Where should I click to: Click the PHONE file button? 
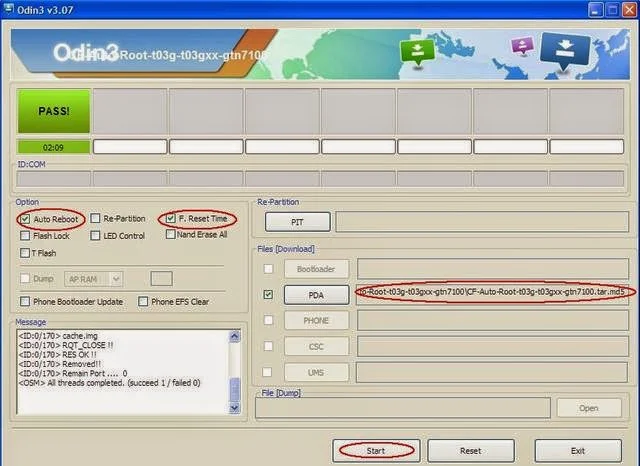(316, 321)
